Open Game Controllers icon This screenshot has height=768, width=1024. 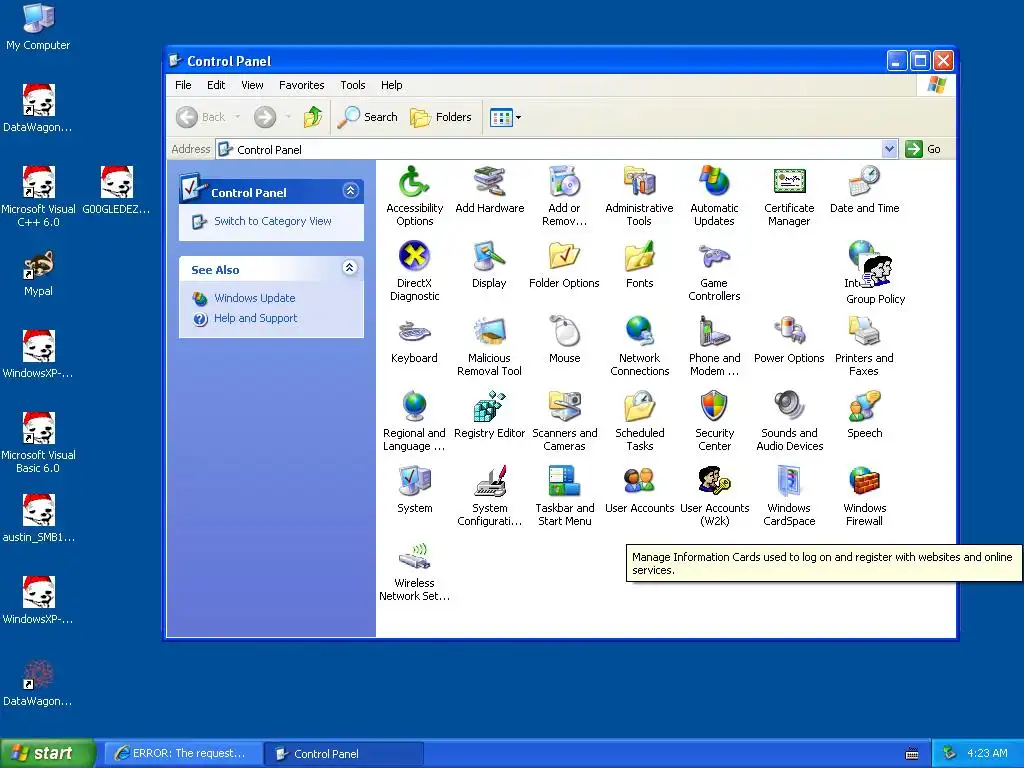pos(714,256)
